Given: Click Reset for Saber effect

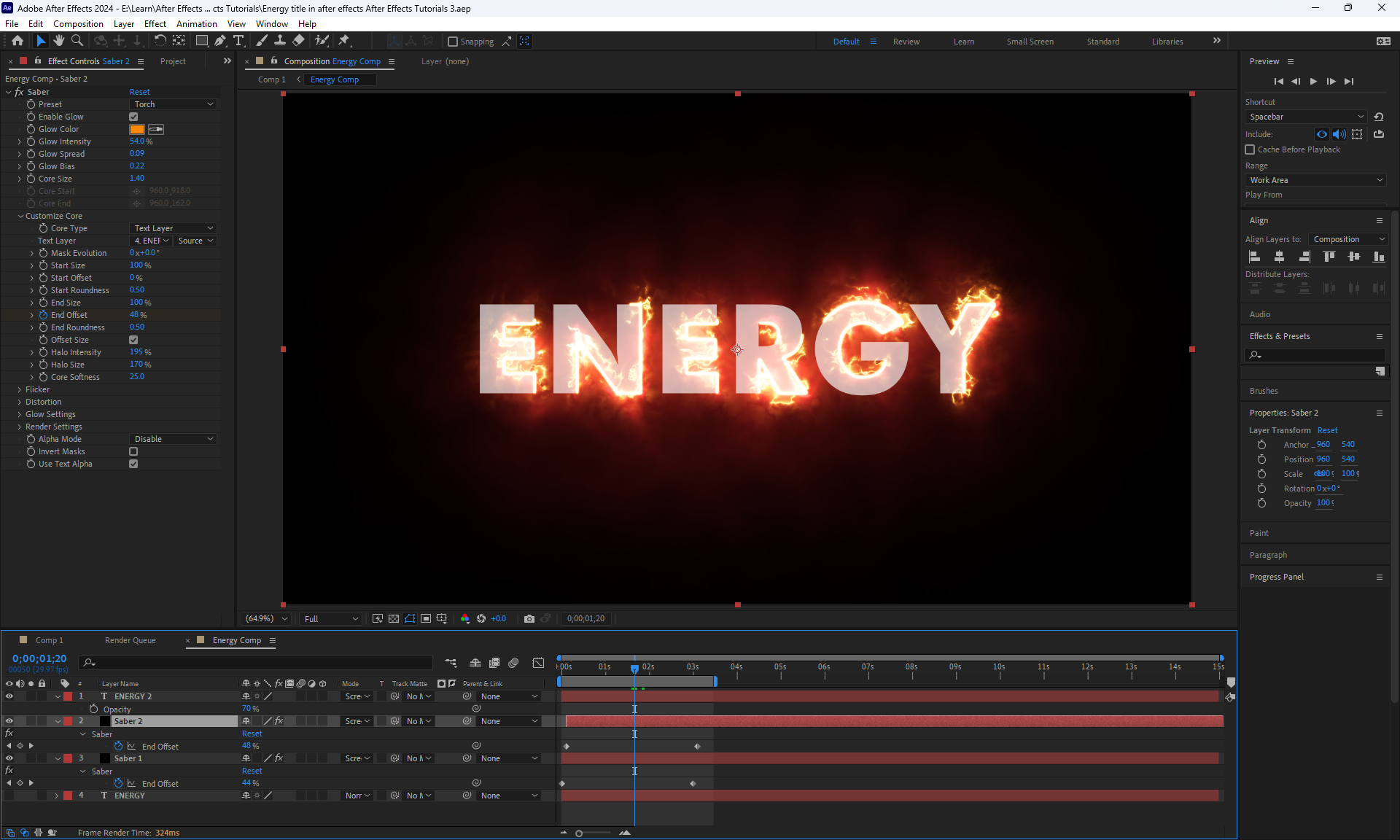Looking at the screenshot, I should click(x=139, y=92).
